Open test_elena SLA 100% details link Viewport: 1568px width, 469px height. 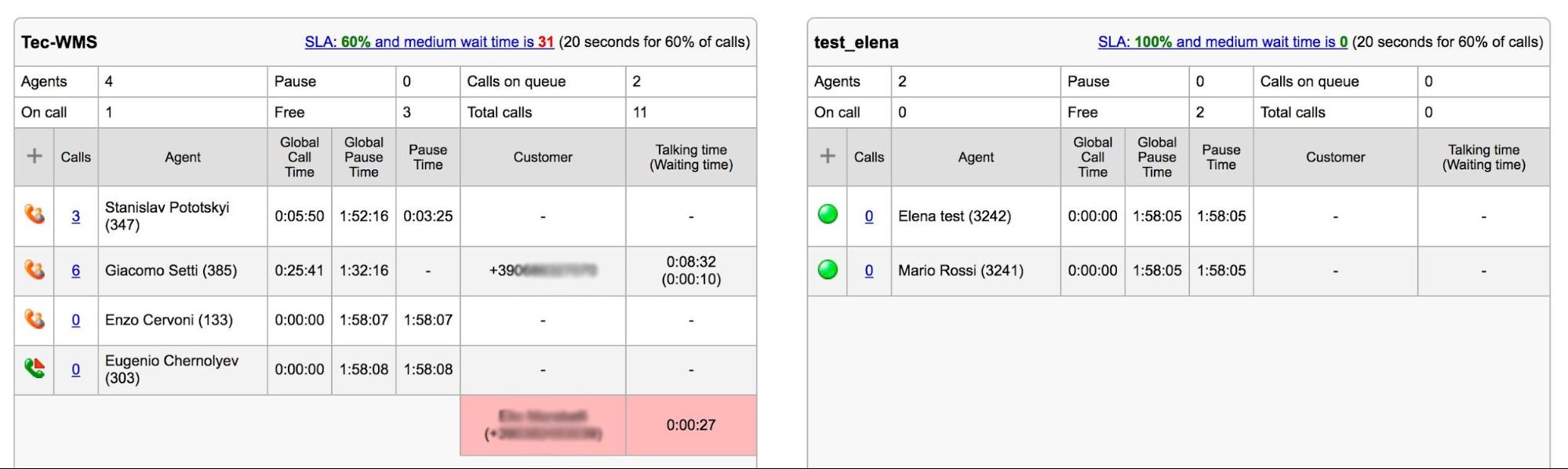point(1222,42)
